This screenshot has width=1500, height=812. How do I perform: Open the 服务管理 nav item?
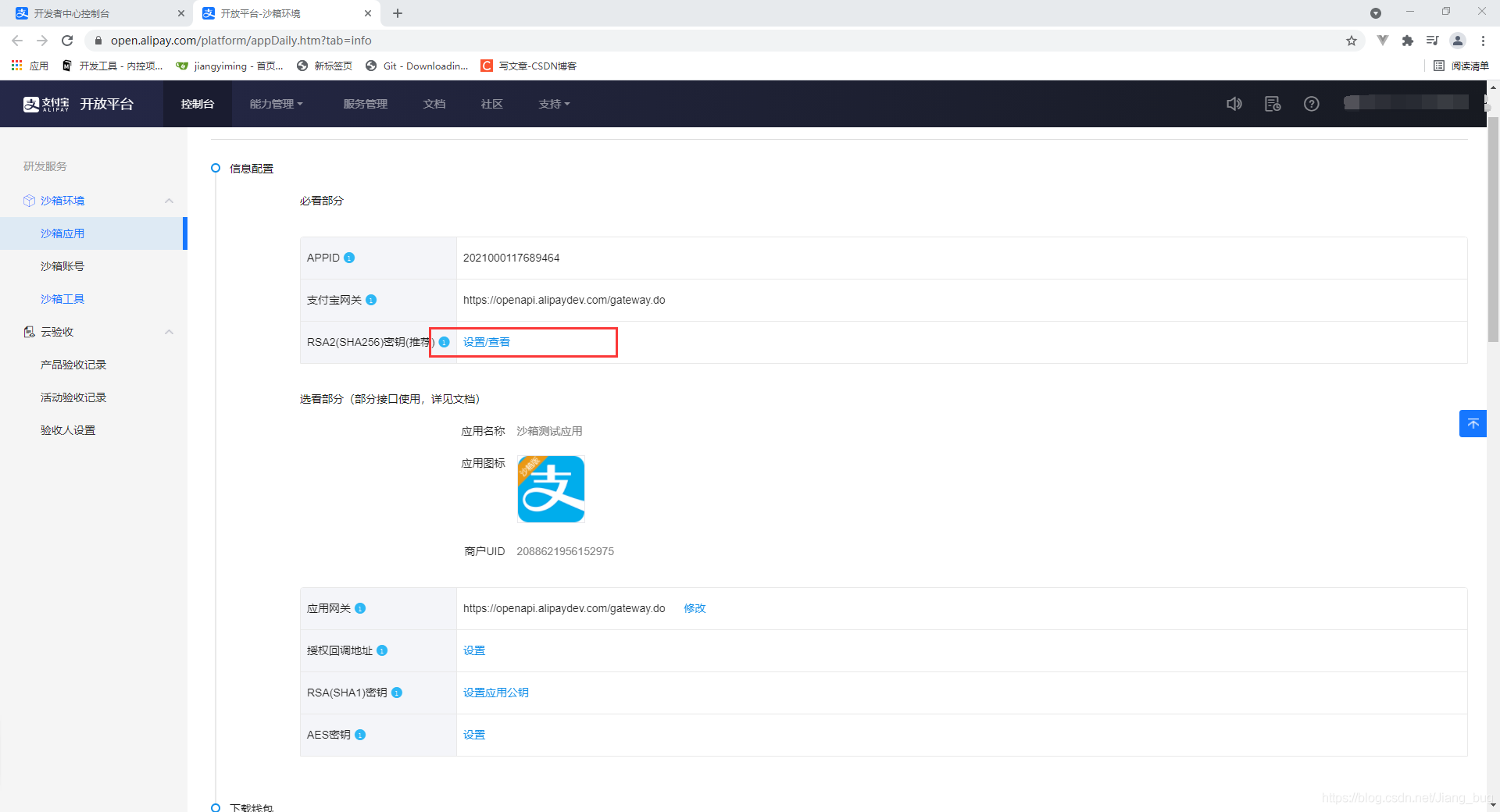tap(366, 104)
